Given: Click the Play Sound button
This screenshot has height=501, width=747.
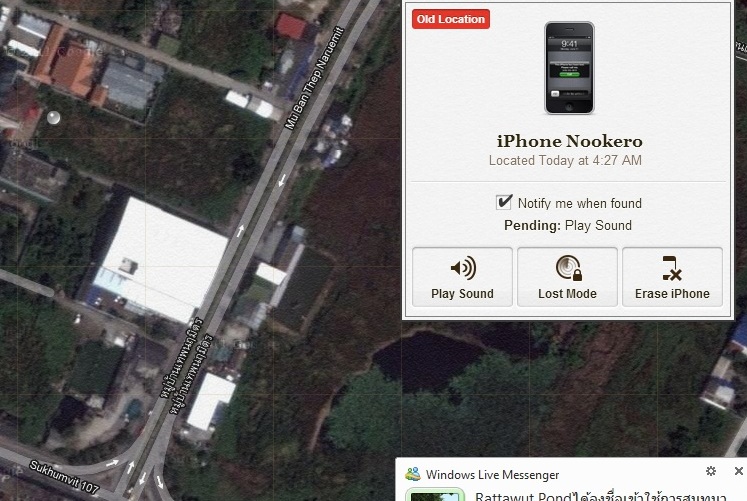Looking at the screenshot, I should click(462, 277).
